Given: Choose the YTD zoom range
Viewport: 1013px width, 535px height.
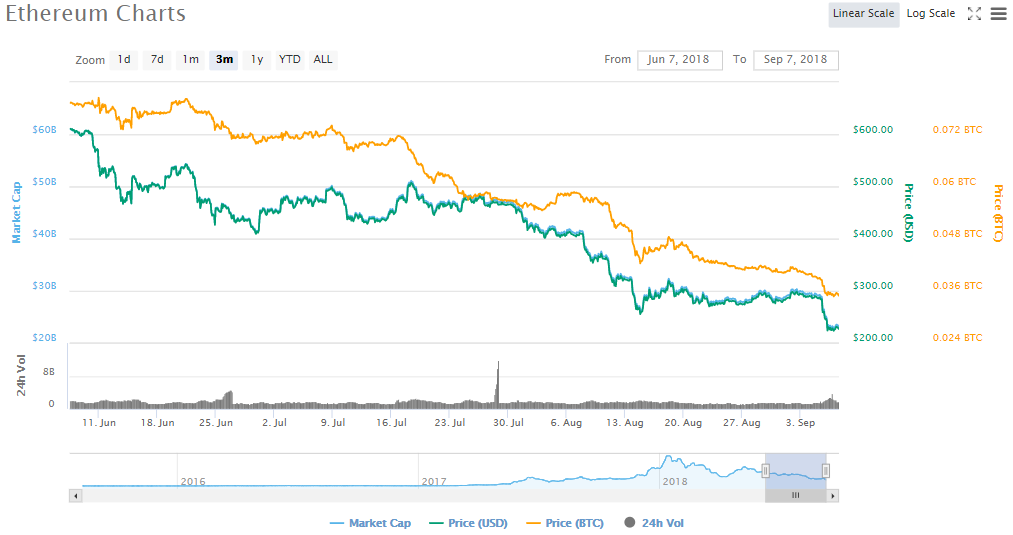Looking at the screenshot, I should pos(290,59).
